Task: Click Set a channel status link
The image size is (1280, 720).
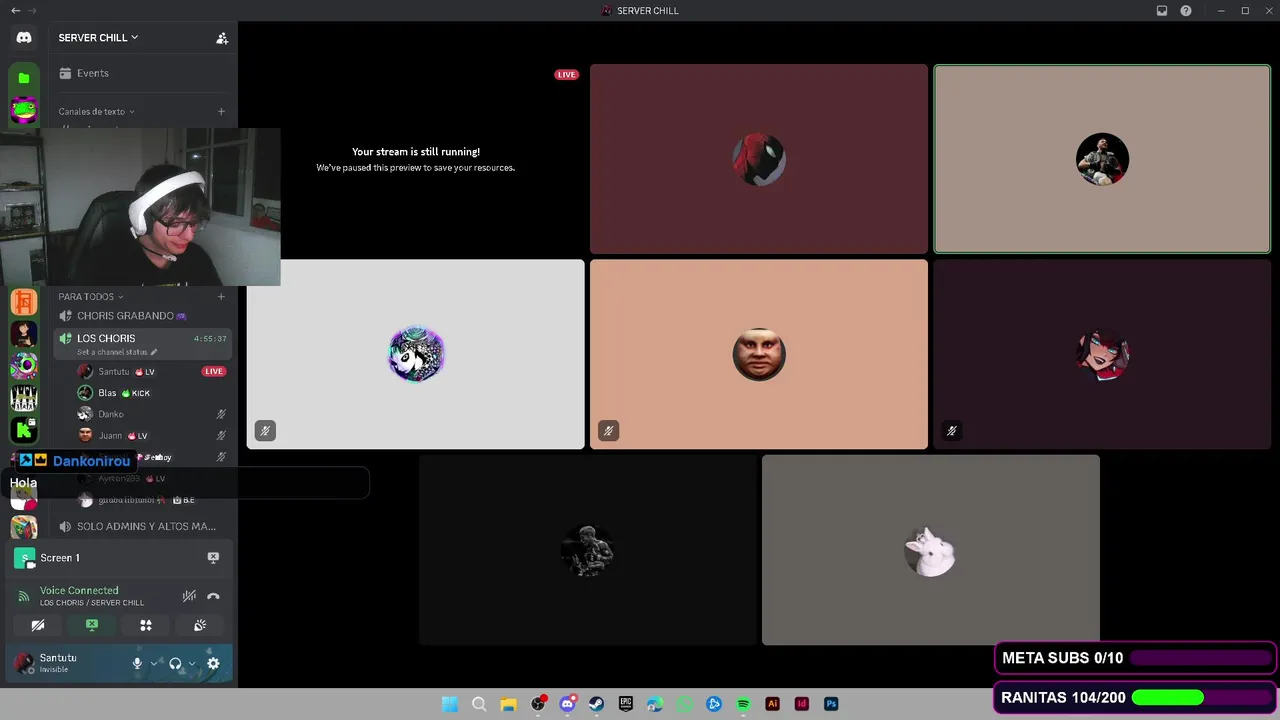Action: click(117, 352)
